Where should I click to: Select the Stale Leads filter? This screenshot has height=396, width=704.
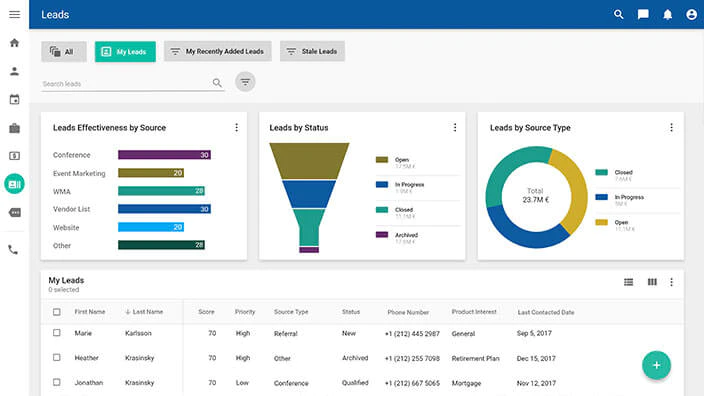[312, 51]
